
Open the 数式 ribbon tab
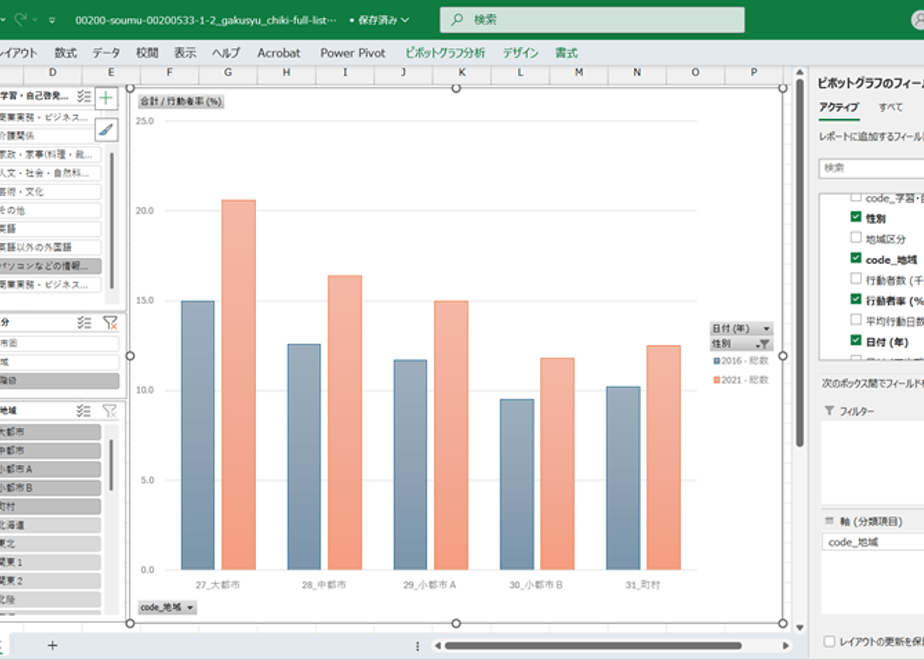point(65,53)
